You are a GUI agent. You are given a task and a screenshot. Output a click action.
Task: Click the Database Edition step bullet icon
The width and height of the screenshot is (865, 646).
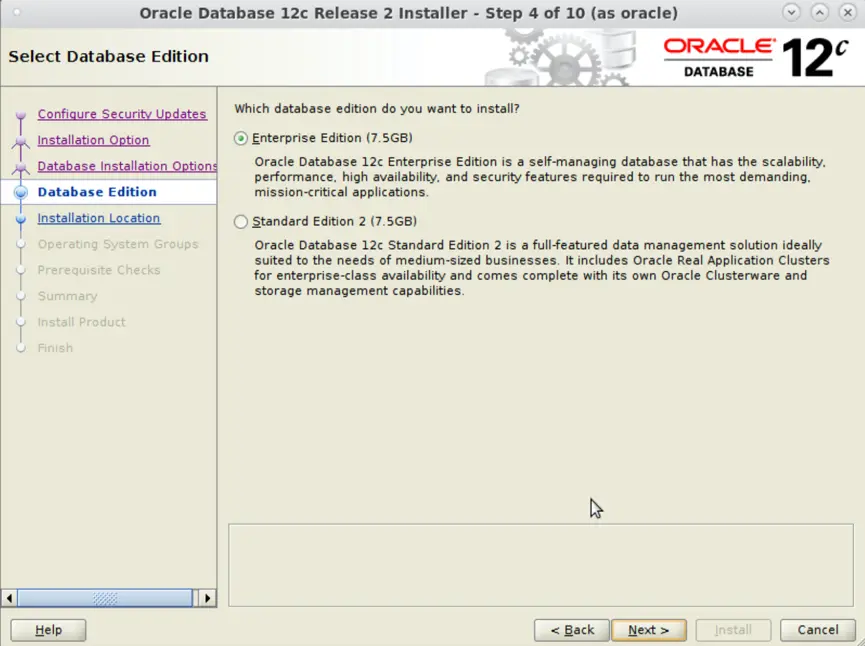pos(21,192)
